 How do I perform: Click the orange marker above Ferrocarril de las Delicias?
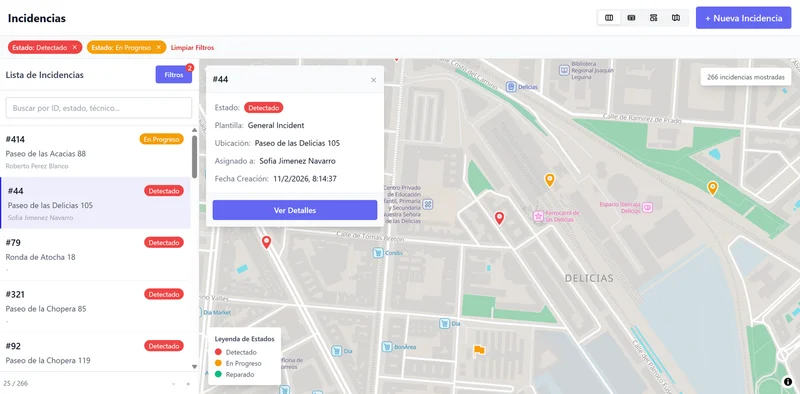coord(549,180)
